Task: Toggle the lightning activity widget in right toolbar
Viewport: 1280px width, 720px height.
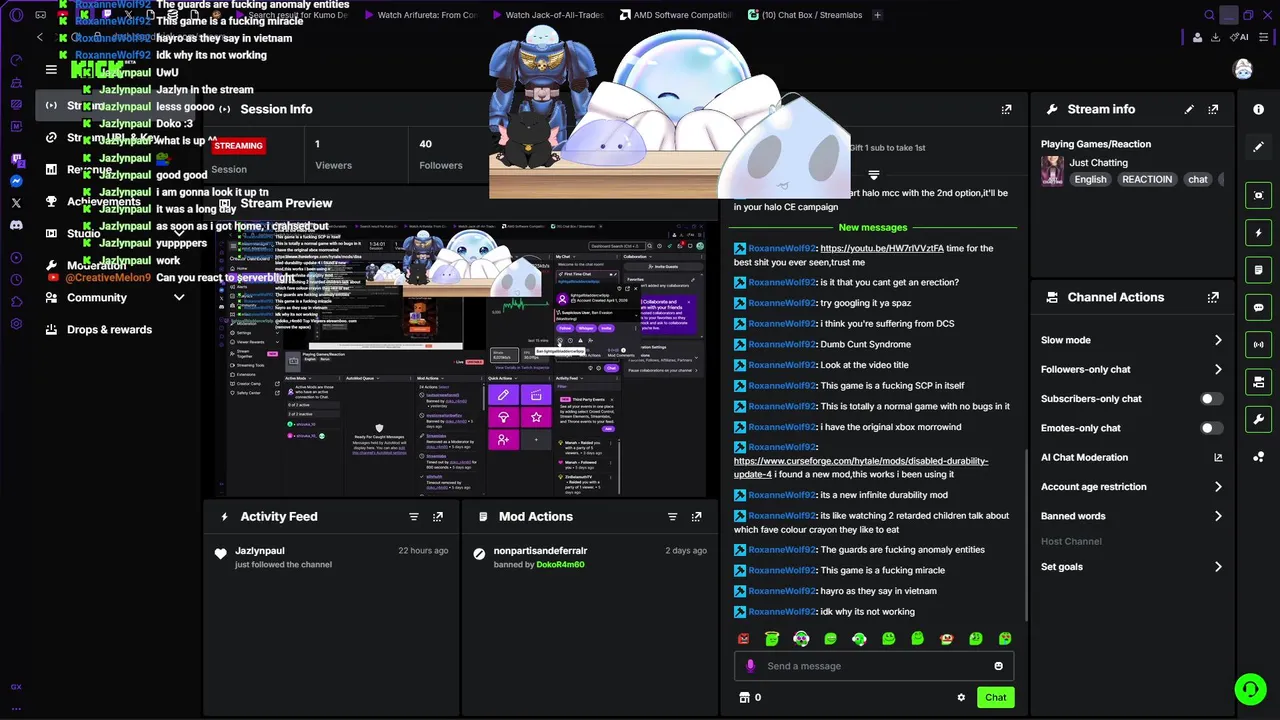Action: click(x=1259, y=233)
